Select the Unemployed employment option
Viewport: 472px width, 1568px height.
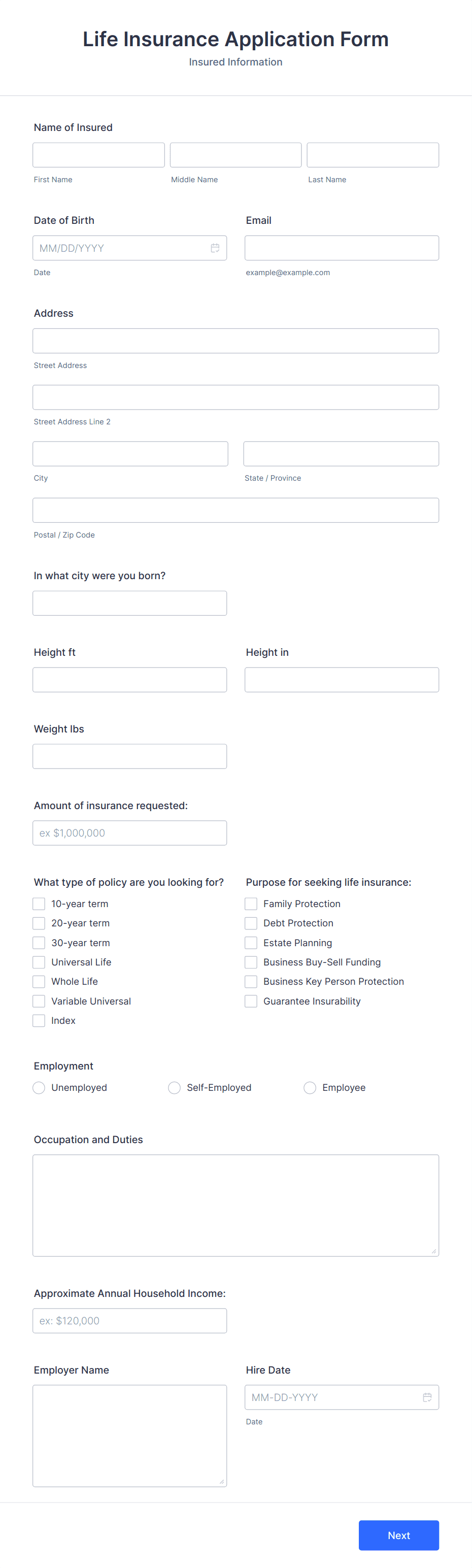click(x=39, y=1087)
